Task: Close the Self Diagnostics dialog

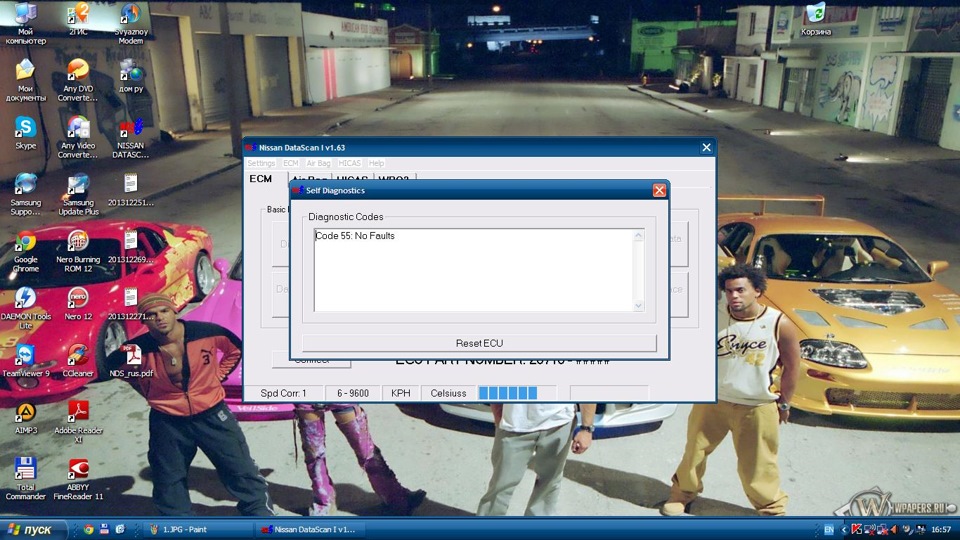Action: [659, 190]
